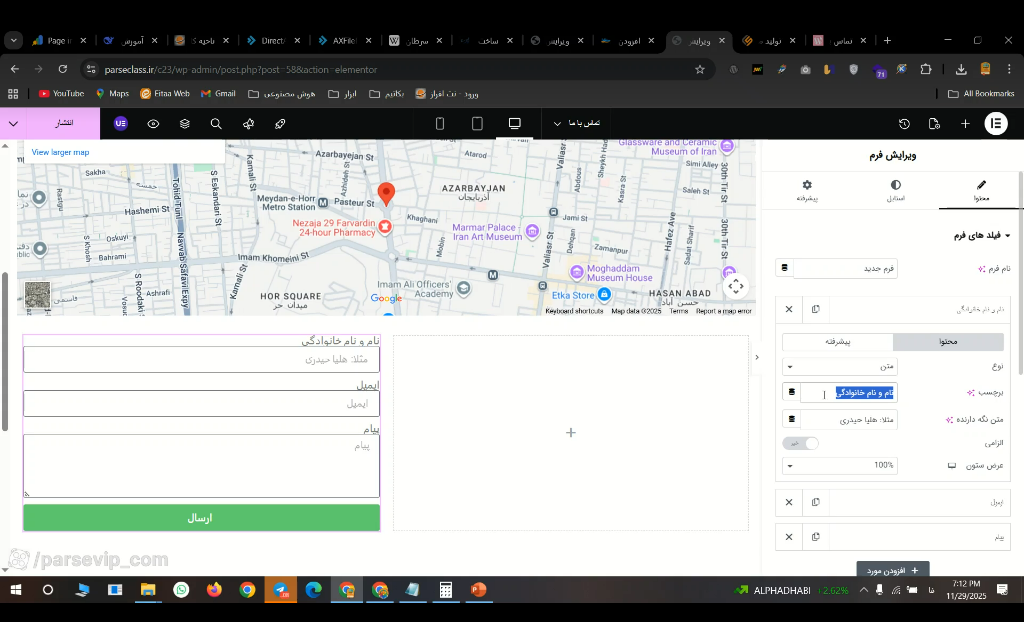Screen dimensions: 1024x622
Task: Click the پیام textarea in the form preview
Action: click(201, 466)
